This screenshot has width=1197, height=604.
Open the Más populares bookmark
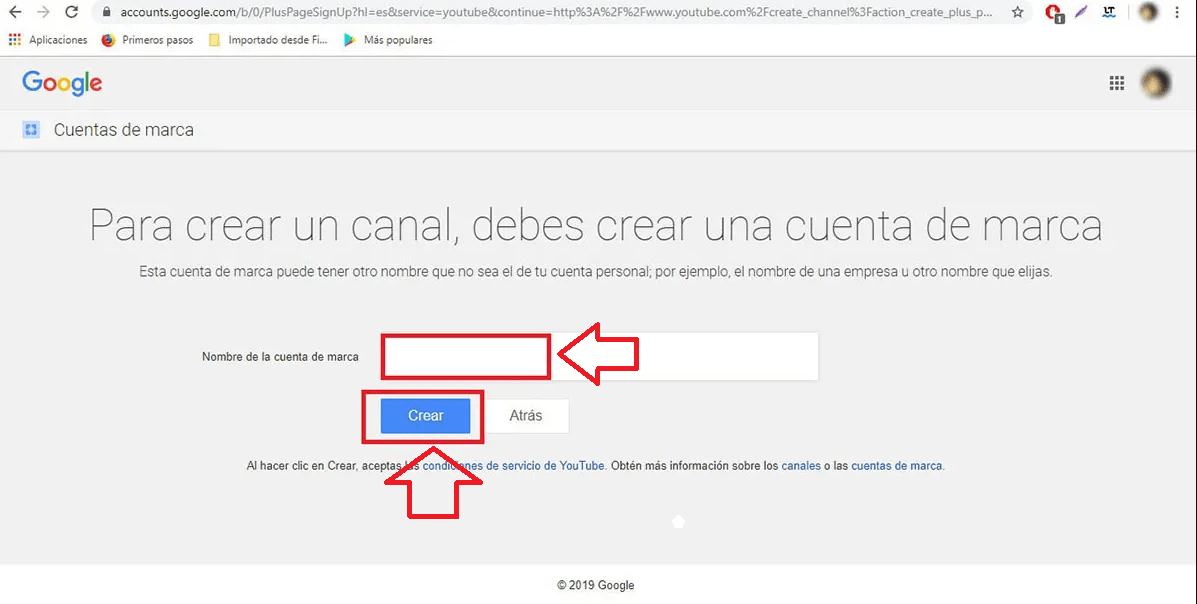point(388,40)
